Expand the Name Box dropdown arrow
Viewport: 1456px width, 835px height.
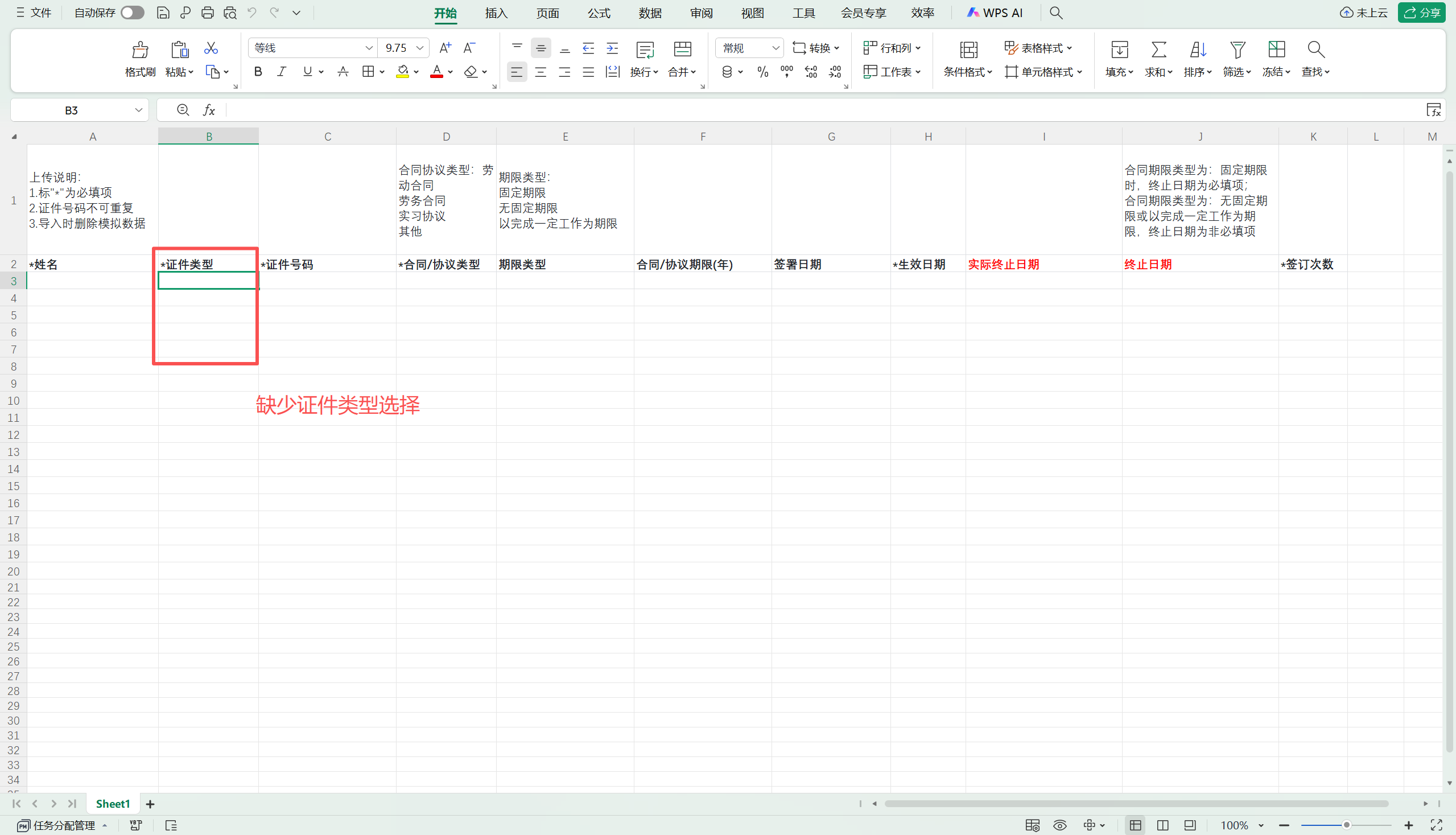[x=138, y=110]
